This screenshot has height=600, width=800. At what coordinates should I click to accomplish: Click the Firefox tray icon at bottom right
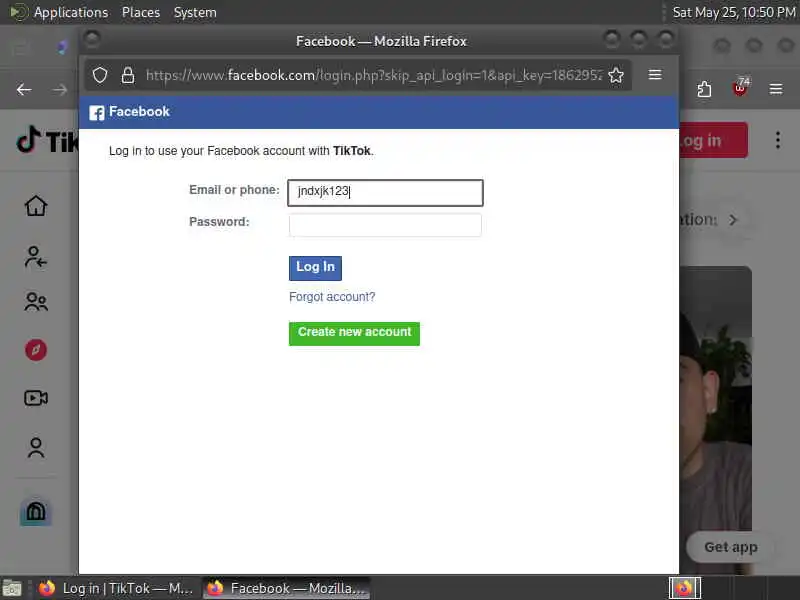(x=685, y=588)
